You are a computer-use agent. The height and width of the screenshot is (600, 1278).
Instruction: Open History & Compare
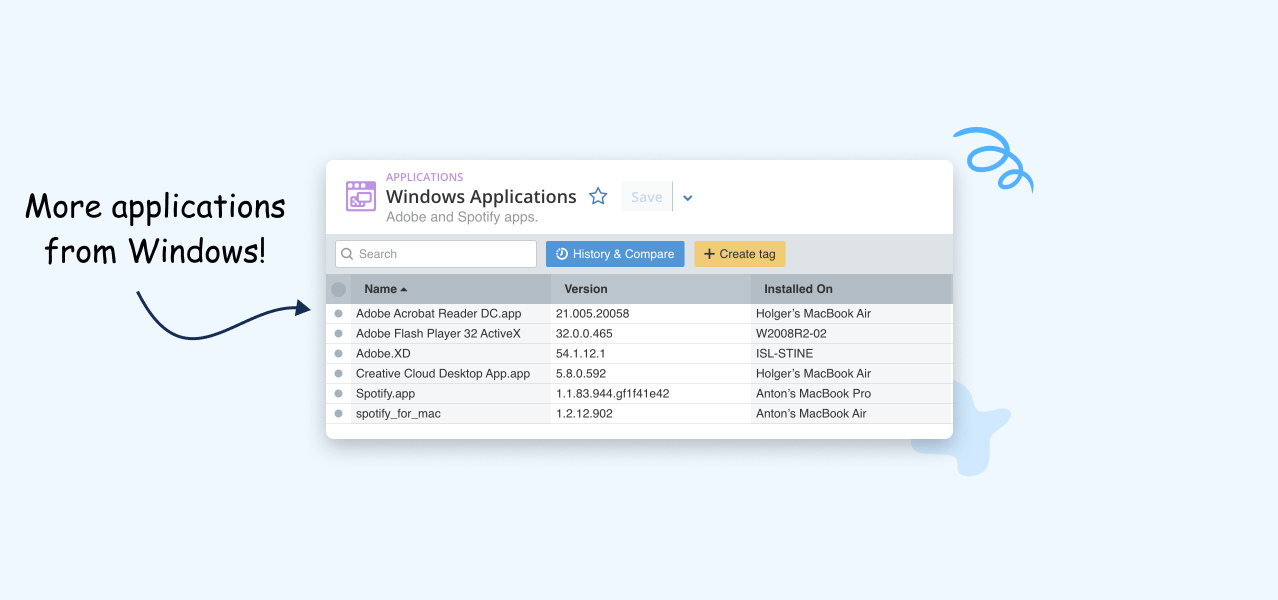pyautogui.click(x=615, y=254)
